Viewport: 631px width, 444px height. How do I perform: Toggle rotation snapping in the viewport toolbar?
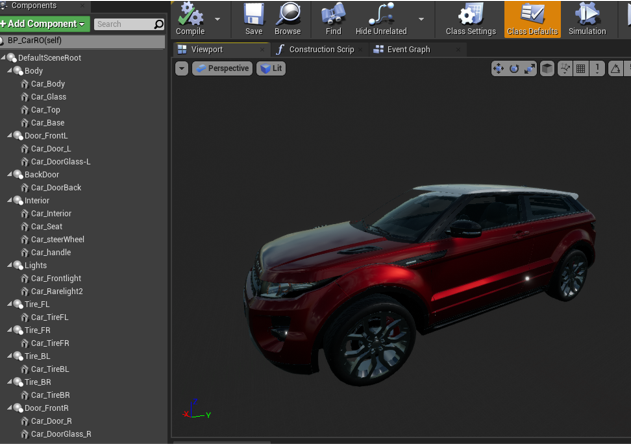(x=615, y=69)
